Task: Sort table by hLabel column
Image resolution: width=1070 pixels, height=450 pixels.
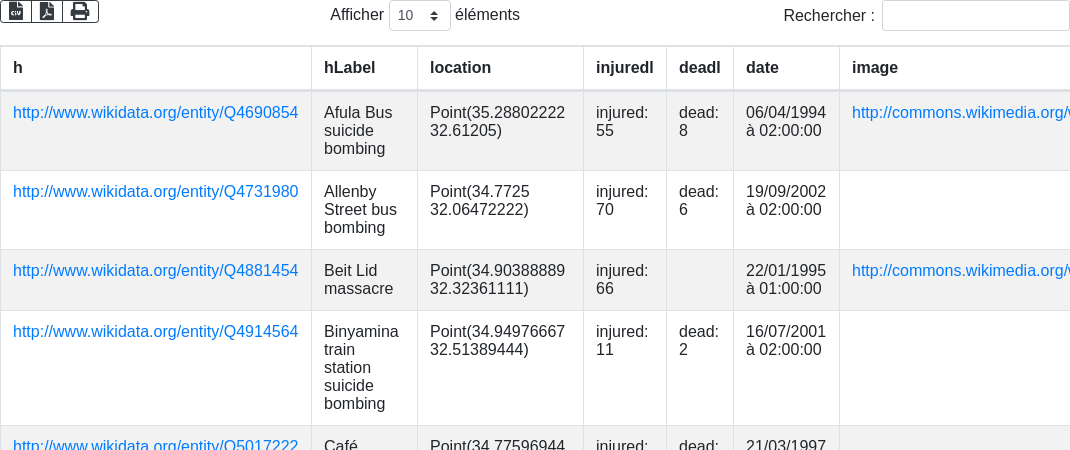Action: (349, 68)
